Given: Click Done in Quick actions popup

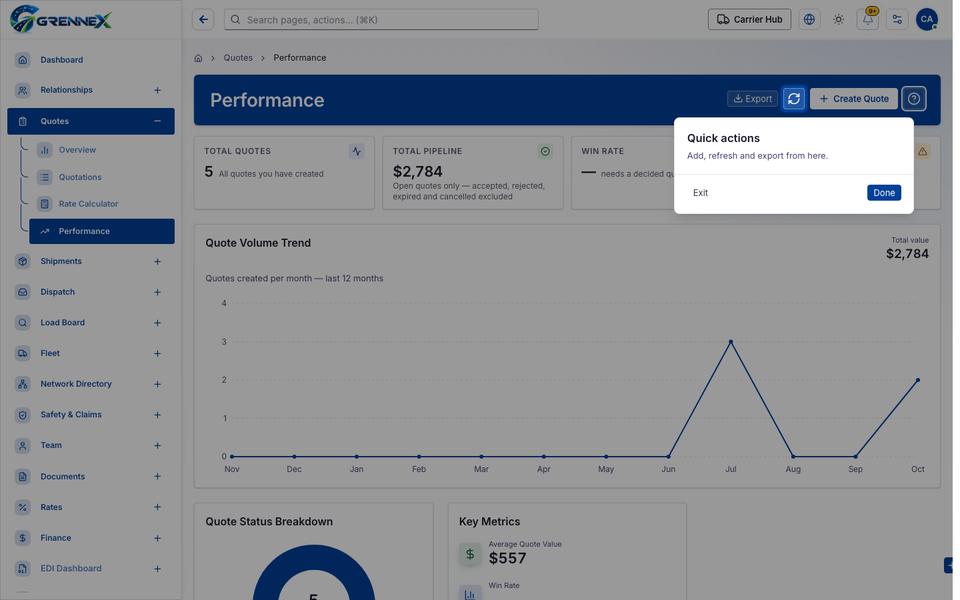Looking at the screenshot, I should (x=884, y=193).
